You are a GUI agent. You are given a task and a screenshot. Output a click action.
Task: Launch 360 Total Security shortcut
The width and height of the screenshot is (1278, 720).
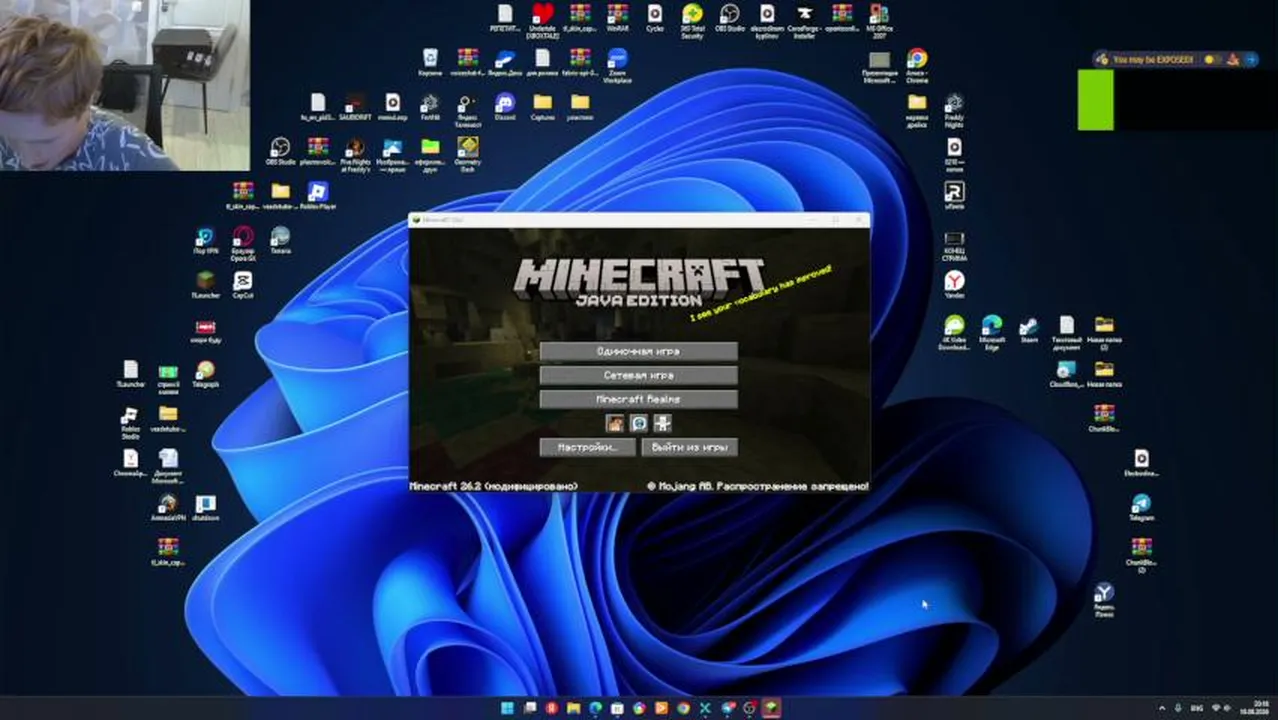(692, 20)
